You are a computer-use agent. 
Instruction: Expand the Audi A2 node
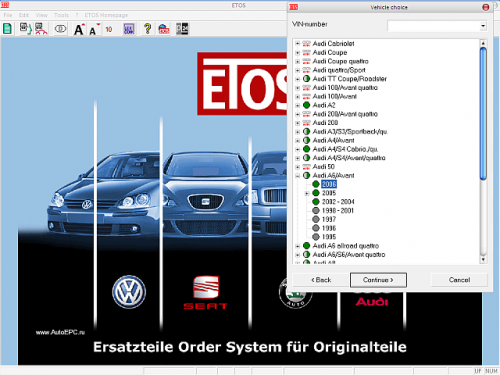(x=297, y=105)
